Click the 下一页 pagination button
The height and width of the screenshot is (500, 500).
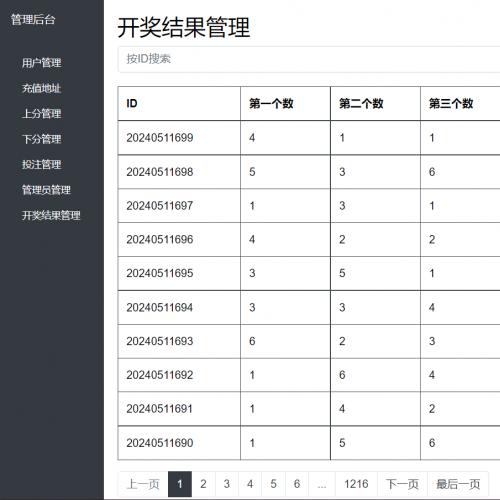[402, 484]
